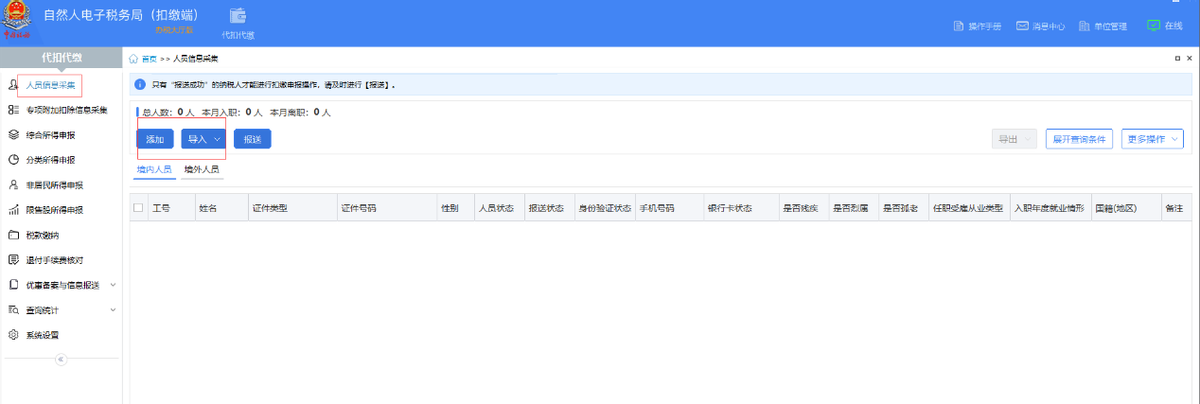Expand 优惠备案与信息报送 sidebar menu

point(61,285)
